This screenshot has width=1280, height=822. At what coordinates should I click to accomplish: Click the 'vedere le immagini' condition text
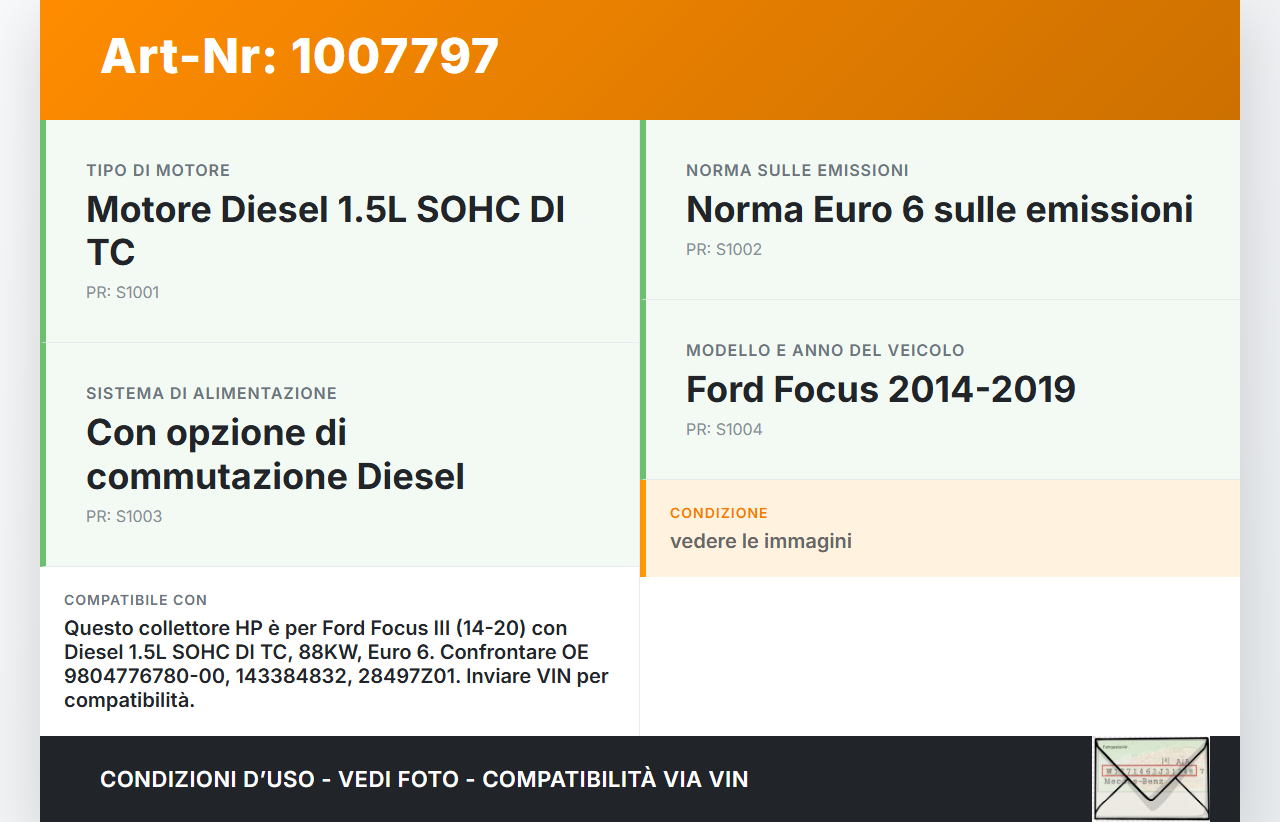point(761,541)
